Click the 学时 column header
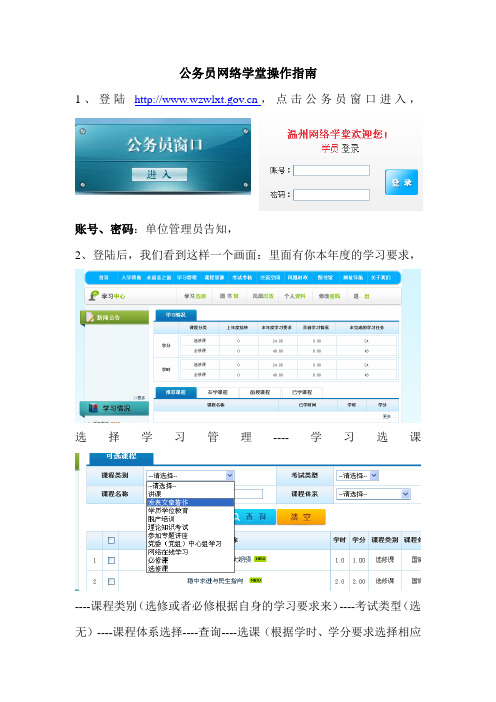Viewport: 496px width, 702px height. 339,540
